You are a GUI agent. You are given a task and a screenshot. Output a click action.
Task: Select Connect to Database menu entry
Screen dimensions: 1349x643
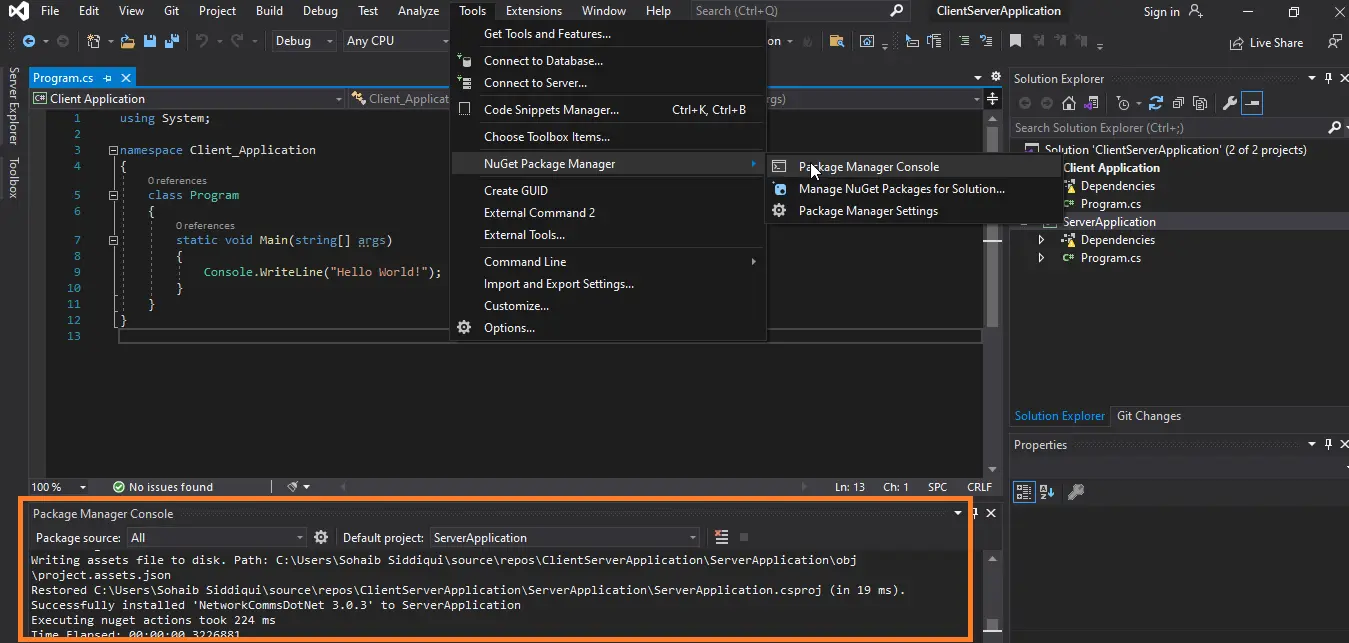tap(543, 61)
